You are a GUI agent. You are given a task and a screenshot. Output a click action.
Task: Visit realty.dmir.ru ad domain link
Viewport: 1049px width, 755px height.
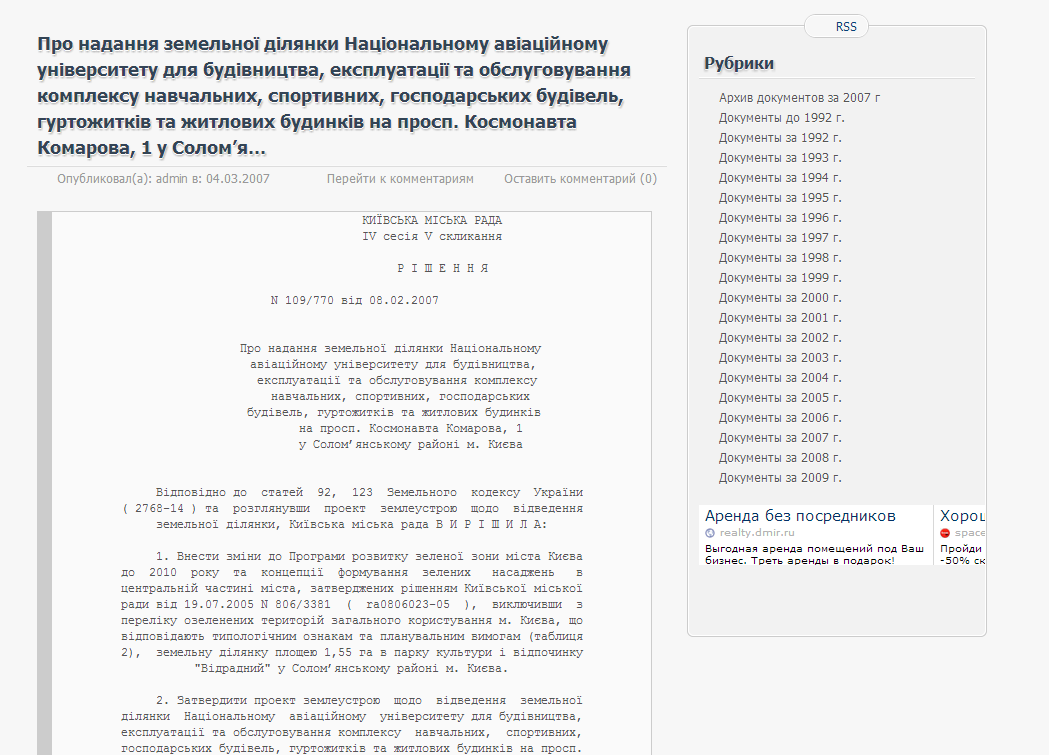[x=757, y=533]
